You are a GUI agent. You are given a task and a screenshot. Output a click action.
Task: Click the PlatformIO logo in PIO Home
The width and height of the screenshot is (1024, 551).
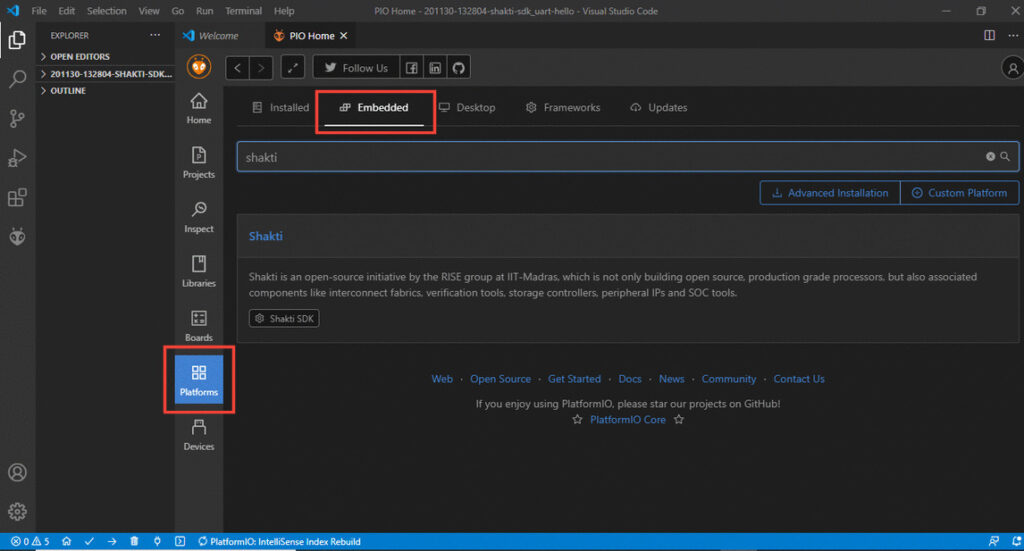pyautogui.click(x=199, y=67)
